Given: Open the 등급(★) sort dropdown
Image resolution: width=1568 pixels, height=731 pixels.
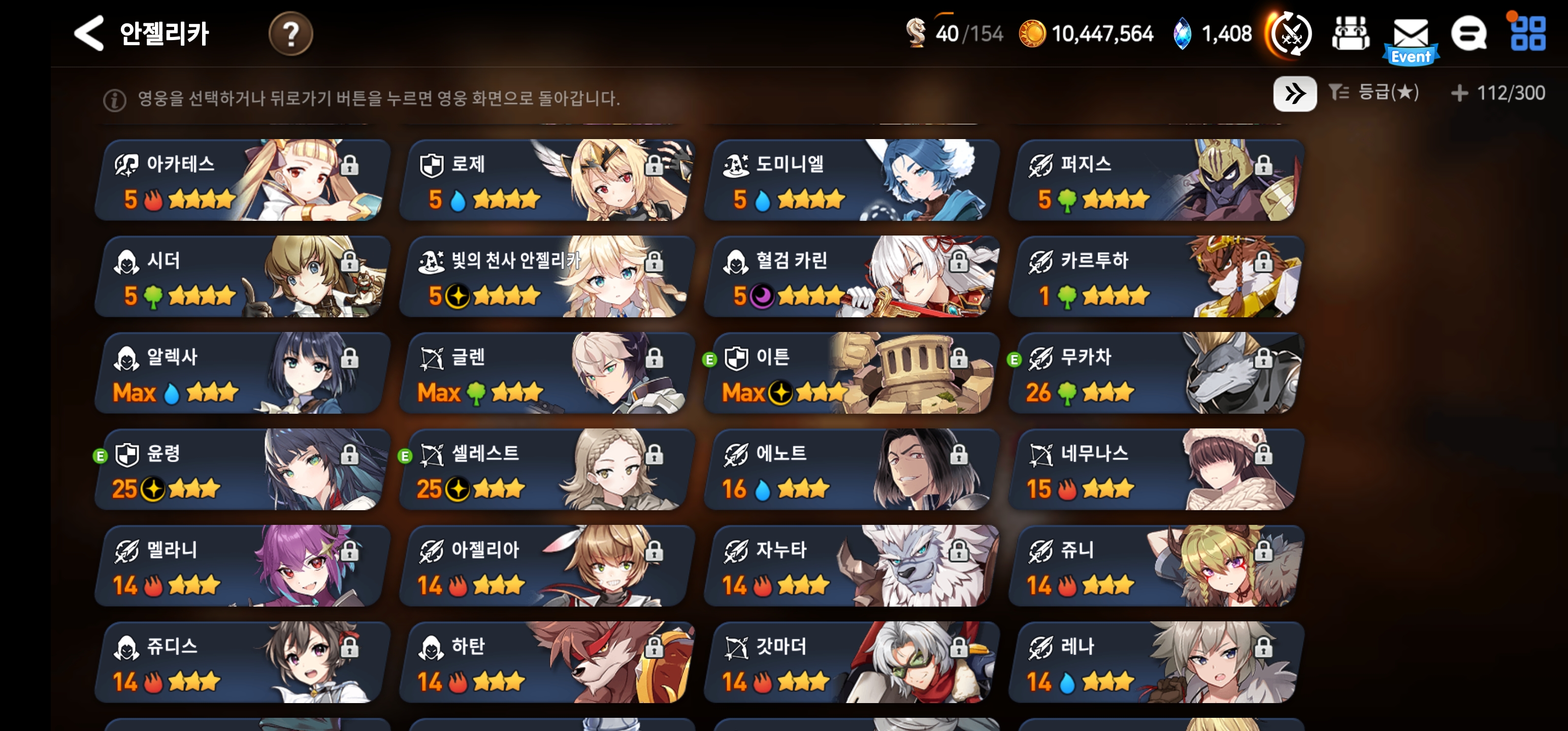Looking at the screenshot, I should (1374, 92).
